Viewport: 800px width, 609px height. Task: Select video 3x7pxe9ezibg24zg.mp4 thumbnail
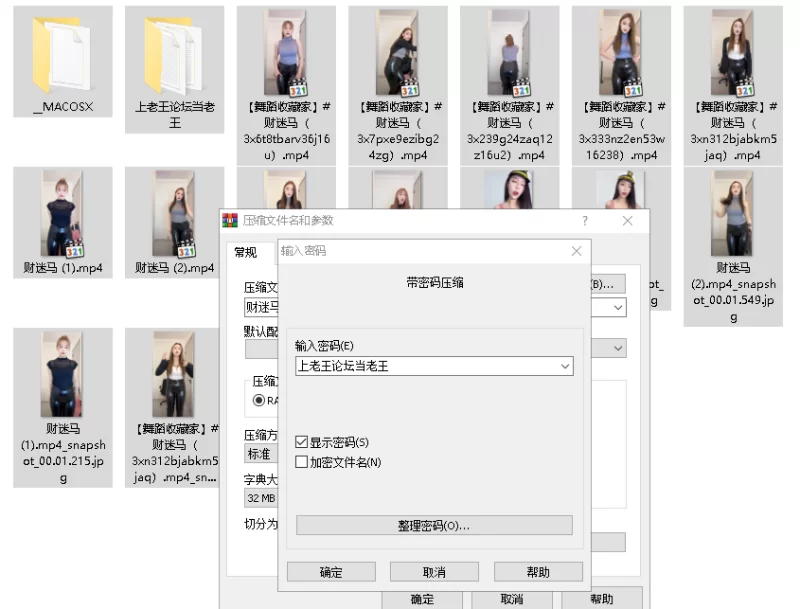(x=397, y=53)
